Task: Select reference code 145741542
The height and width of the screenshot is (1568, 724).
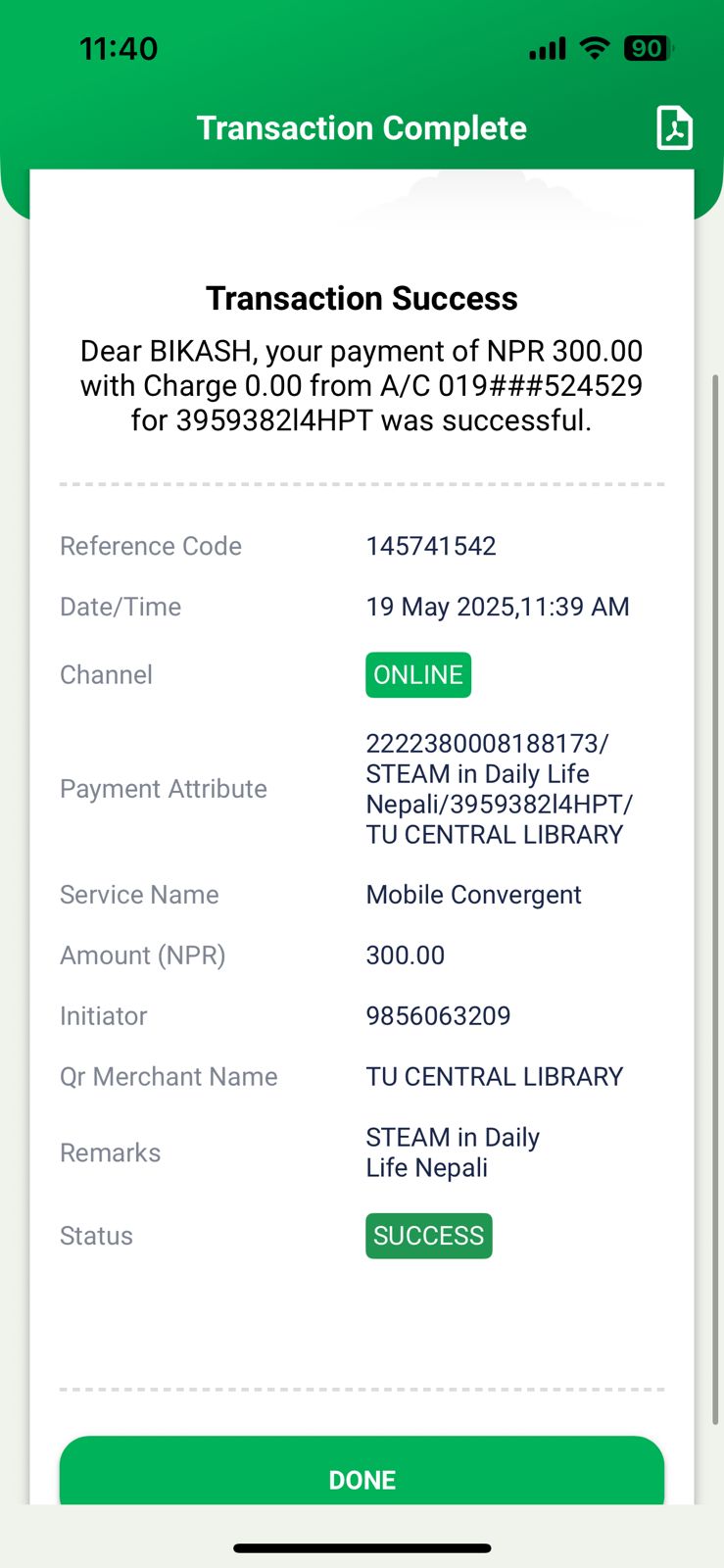Action: pos(431,546)
